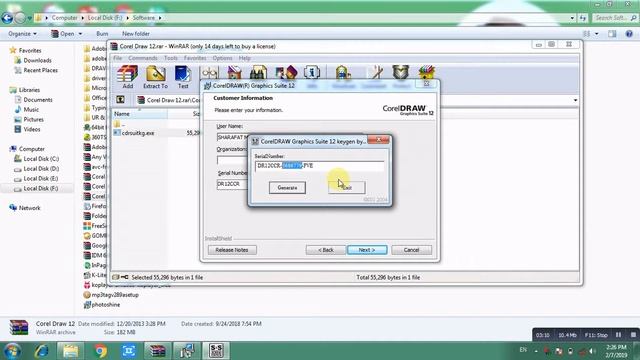640x360 pixels.
Task: Open the Explorer help icon
Action: point(629,34)
